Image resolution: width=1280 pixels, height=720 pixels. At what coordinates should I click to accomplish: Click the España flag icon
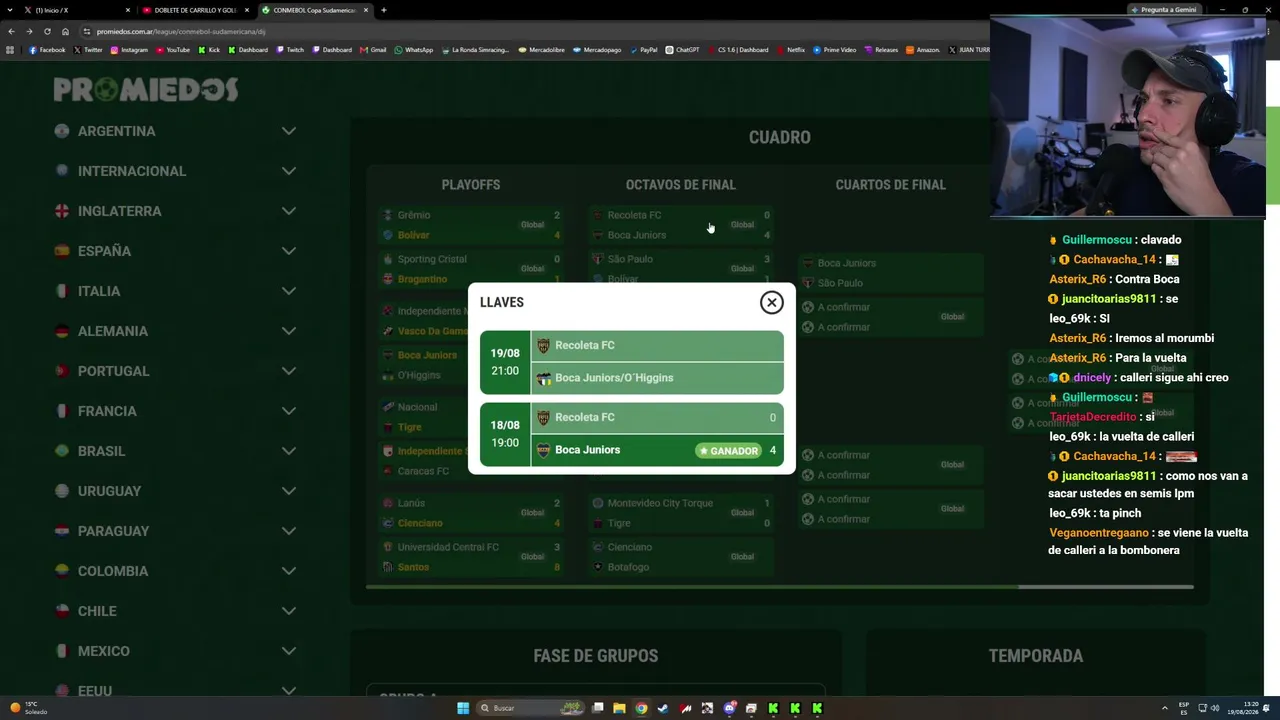pos(62,251)
